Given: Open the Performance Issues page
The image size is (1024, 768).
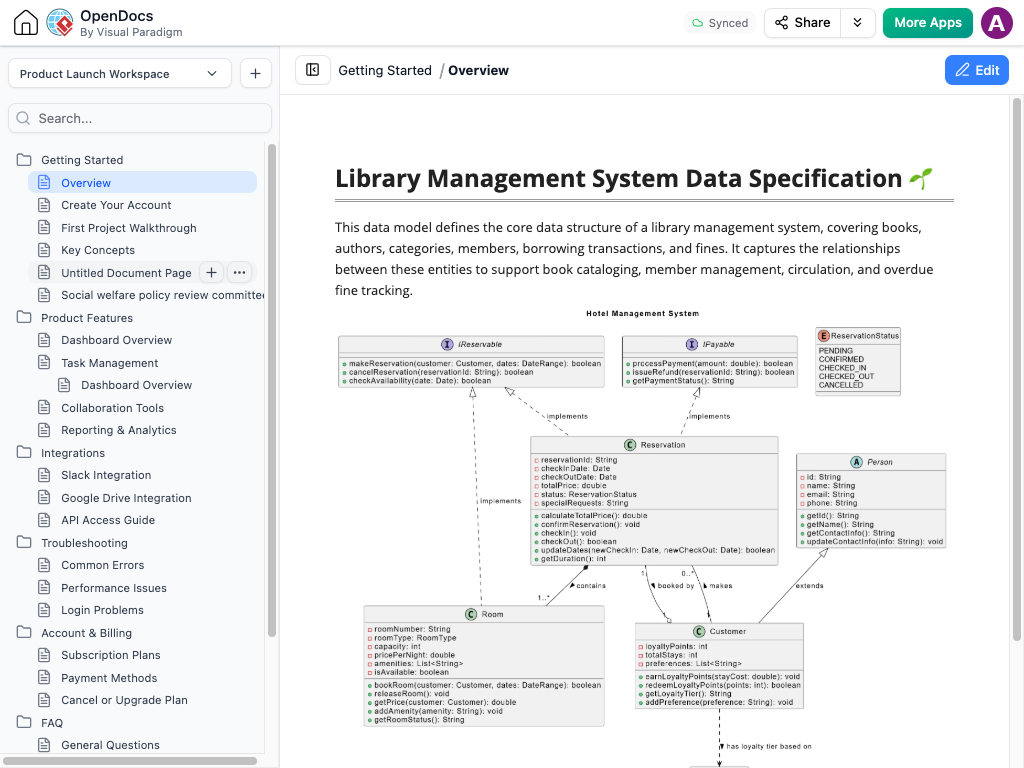Looking at the screenshot, I should coord(114,588).
